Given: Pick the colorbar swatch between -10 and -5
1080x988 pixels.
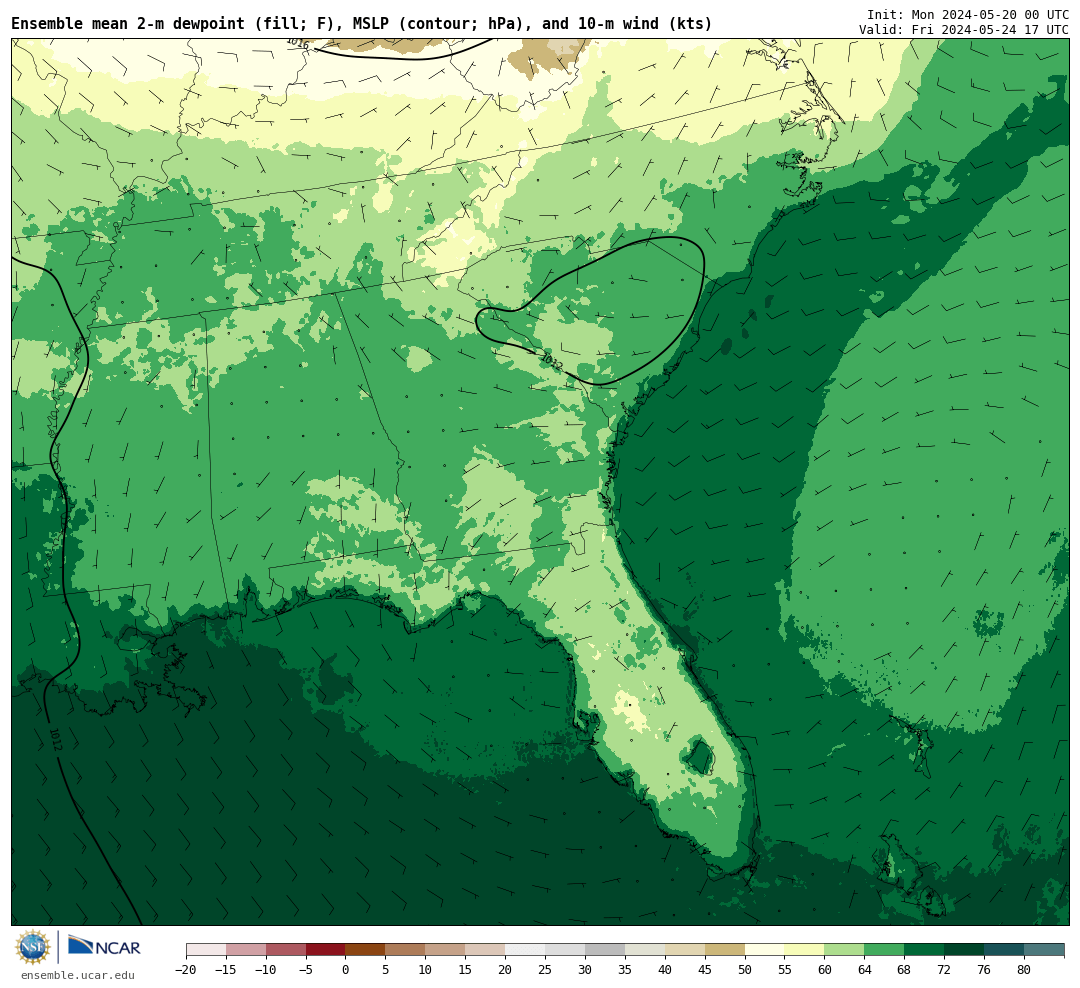Looking at the screenshot, I should (x=286, y=950).
